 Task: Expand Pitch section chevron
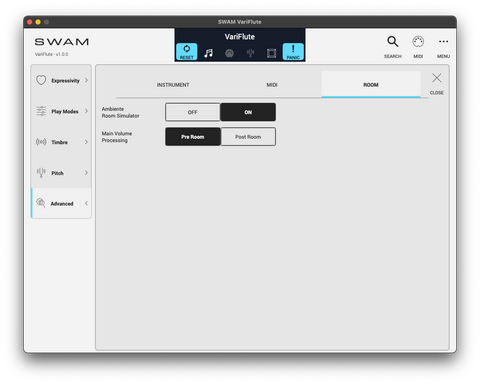point(86,173)
